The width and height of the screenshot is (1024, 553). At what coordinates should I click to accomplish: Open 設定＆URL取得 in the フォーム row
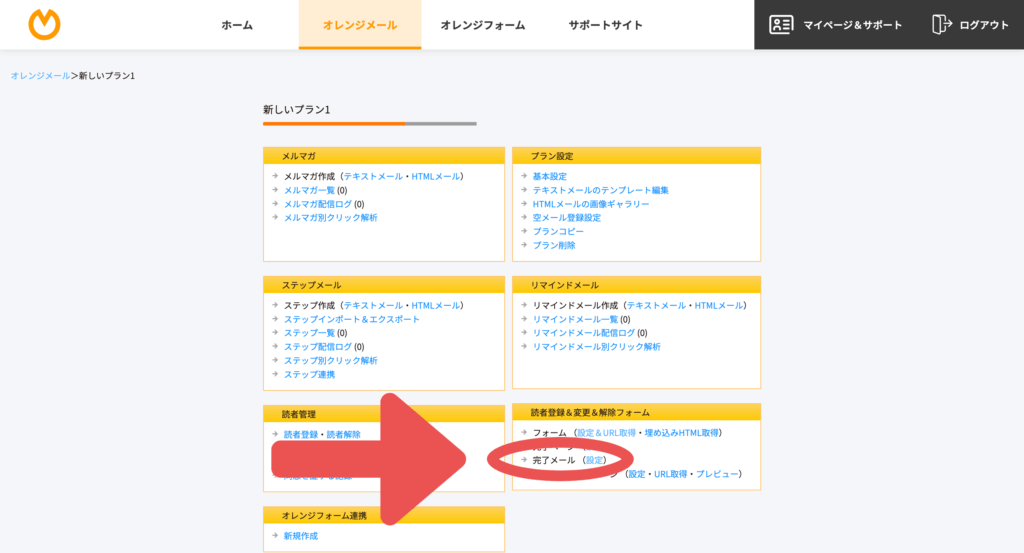(x=606, y=433)
